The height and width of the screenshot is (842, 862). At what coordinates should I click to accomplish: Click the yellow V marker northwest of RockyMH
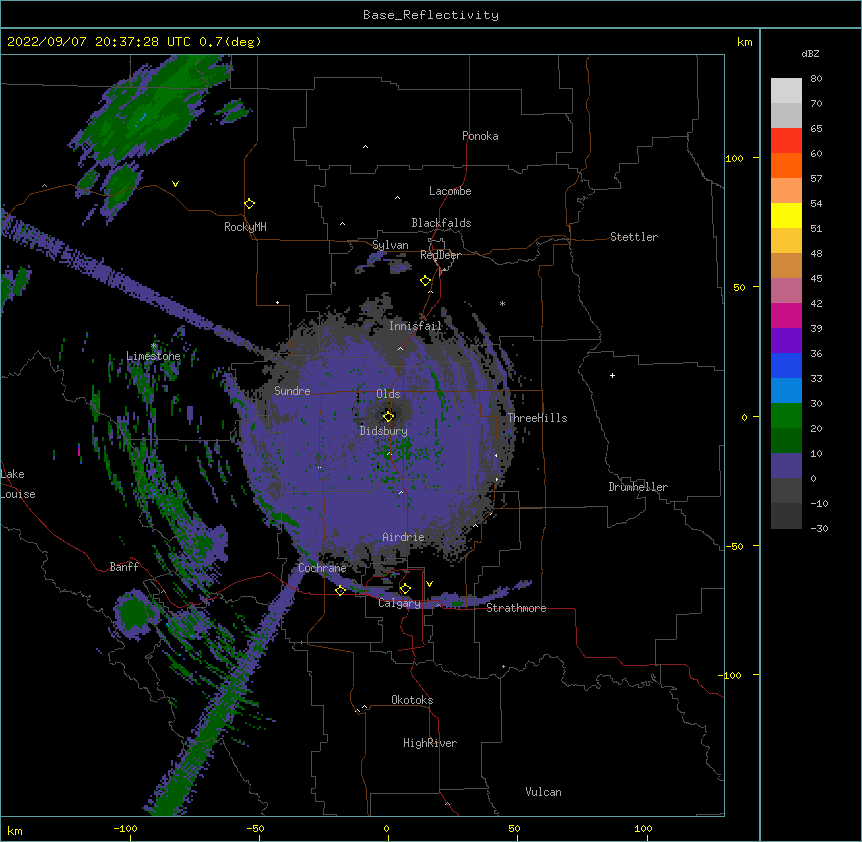pos(175,184)
